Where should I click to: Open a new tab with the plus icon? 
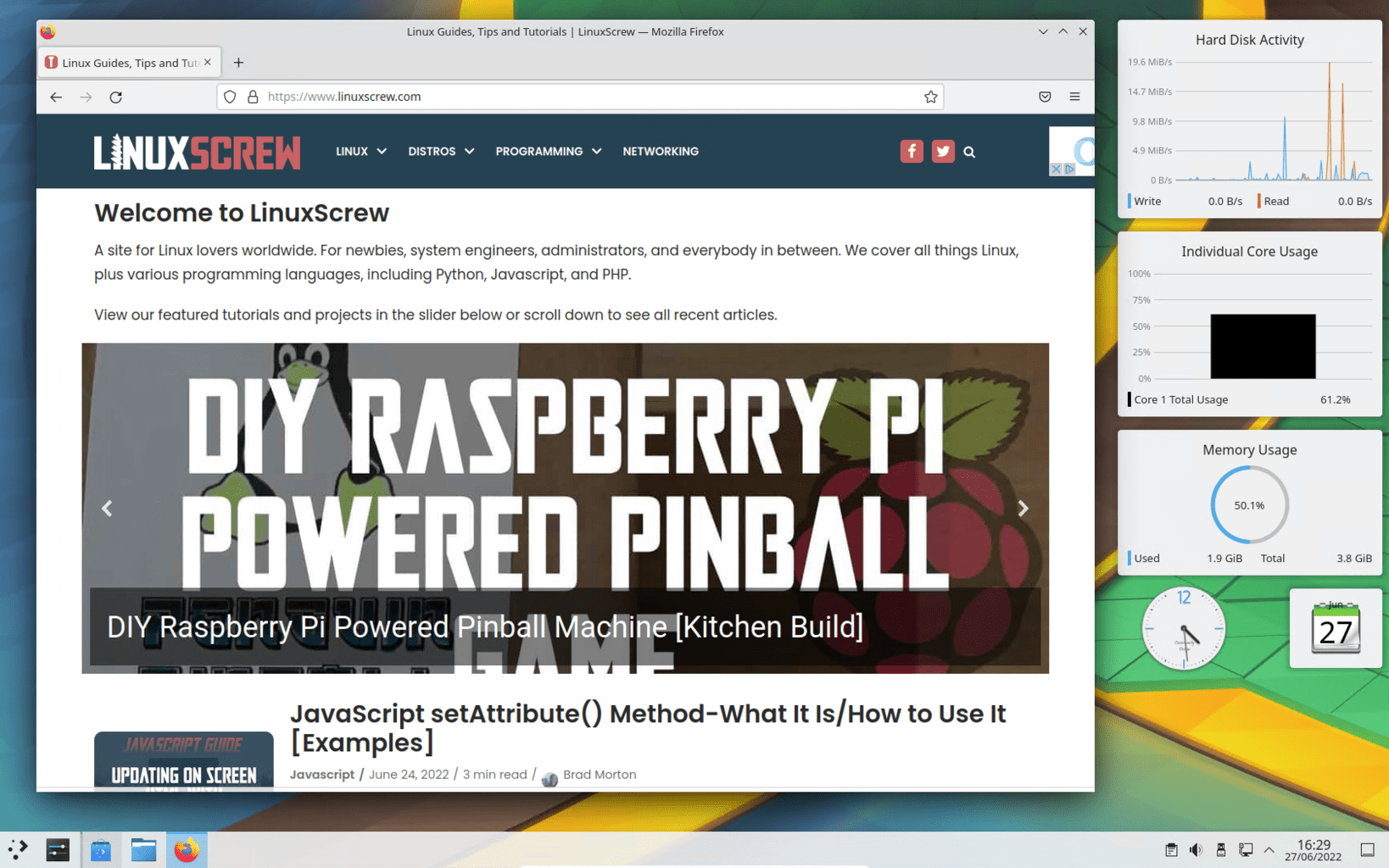tap(238, 62)
